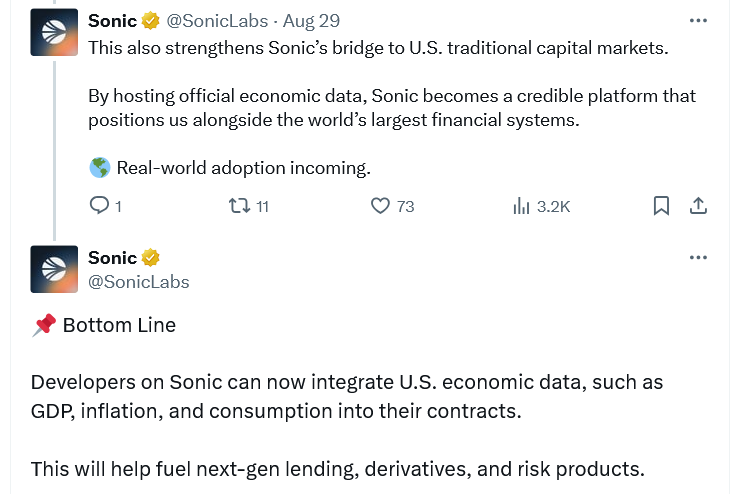Open more options on the Aug 29 post
The width and height of the screenshot is (741, 494).
[x=698, y=20]
